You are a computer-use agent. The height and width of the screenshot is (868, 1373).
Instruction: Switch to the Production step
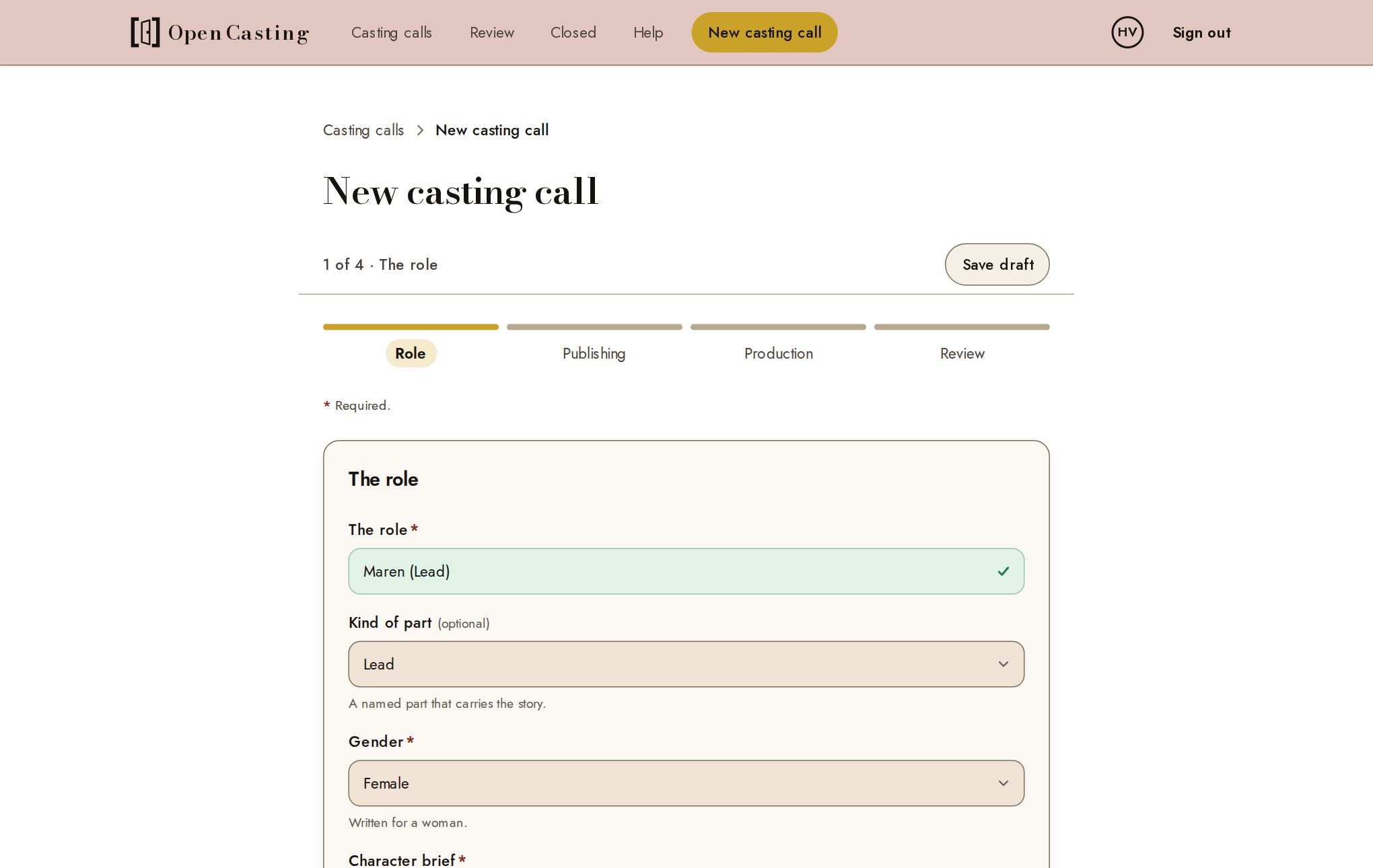[x=779, y=353]
